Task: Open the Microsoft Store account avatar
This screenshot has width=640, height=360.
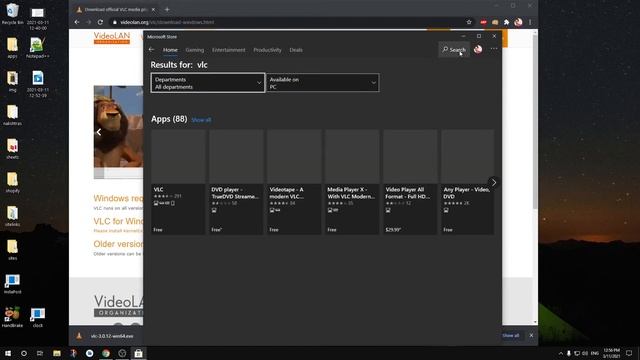Action: pyautogui.click(x=478, y=49)
